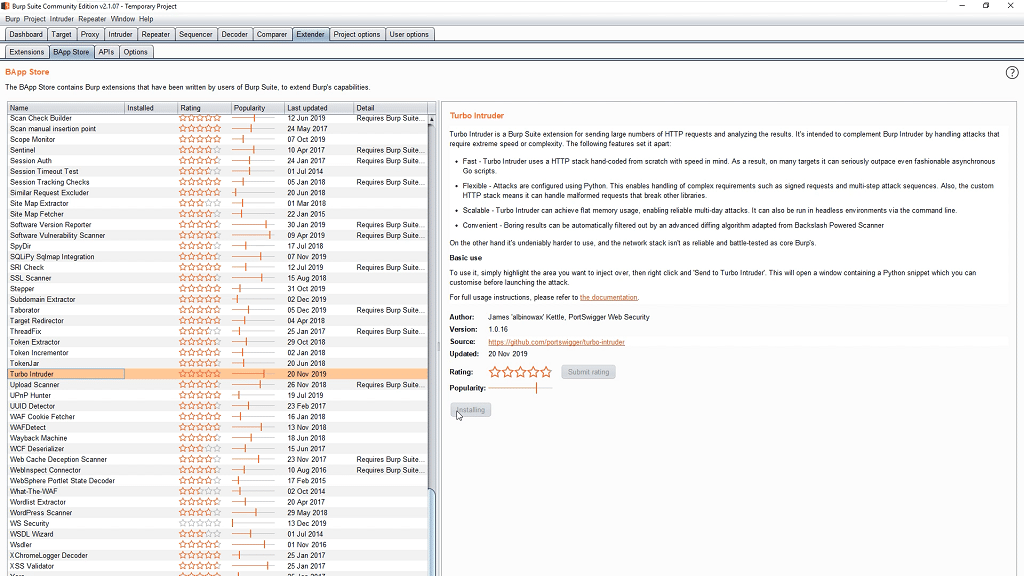Click the Turbo Intruder popularity bar in details
Screen dimensions: 1024x576
point(520,388)
